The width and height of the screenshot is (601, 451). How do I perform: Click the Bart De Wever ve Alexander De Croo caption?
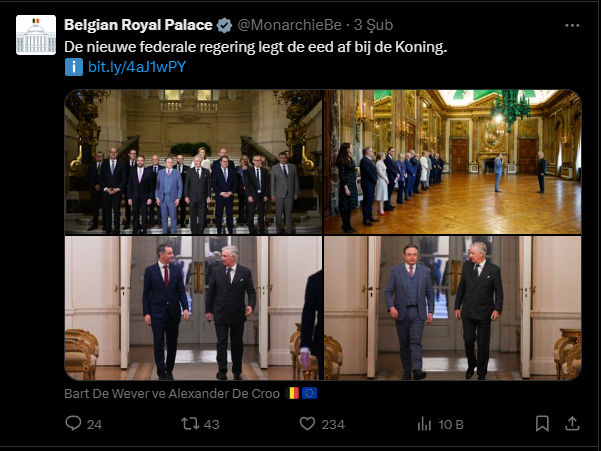(172, 393)
